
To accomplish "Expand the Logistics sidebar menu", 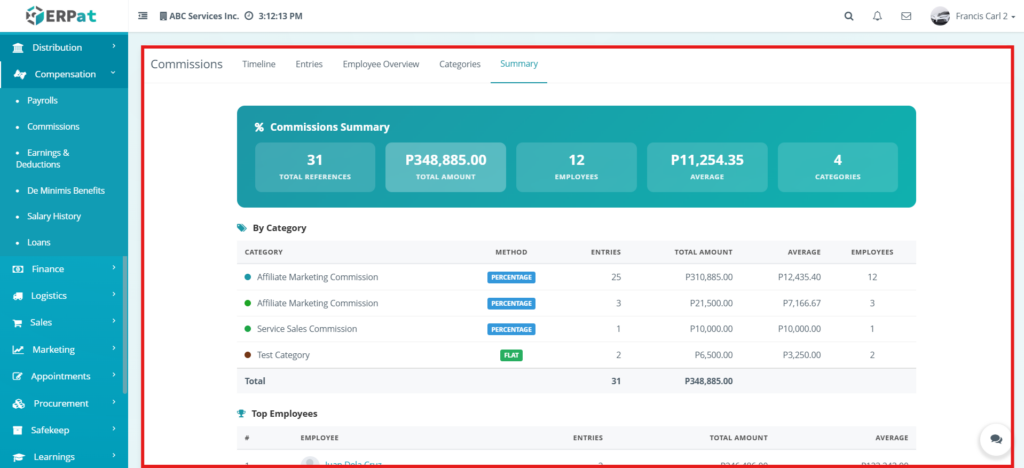I will click(x=62, y=296).
